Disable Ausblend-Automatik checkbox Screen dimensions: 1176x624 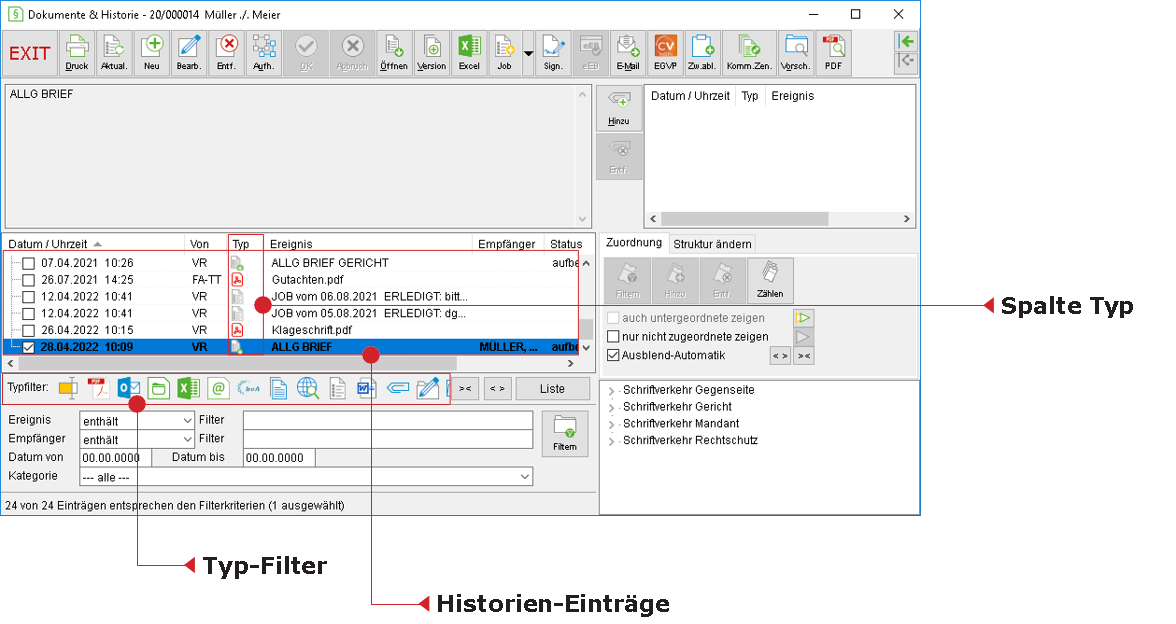coord(613,356)
